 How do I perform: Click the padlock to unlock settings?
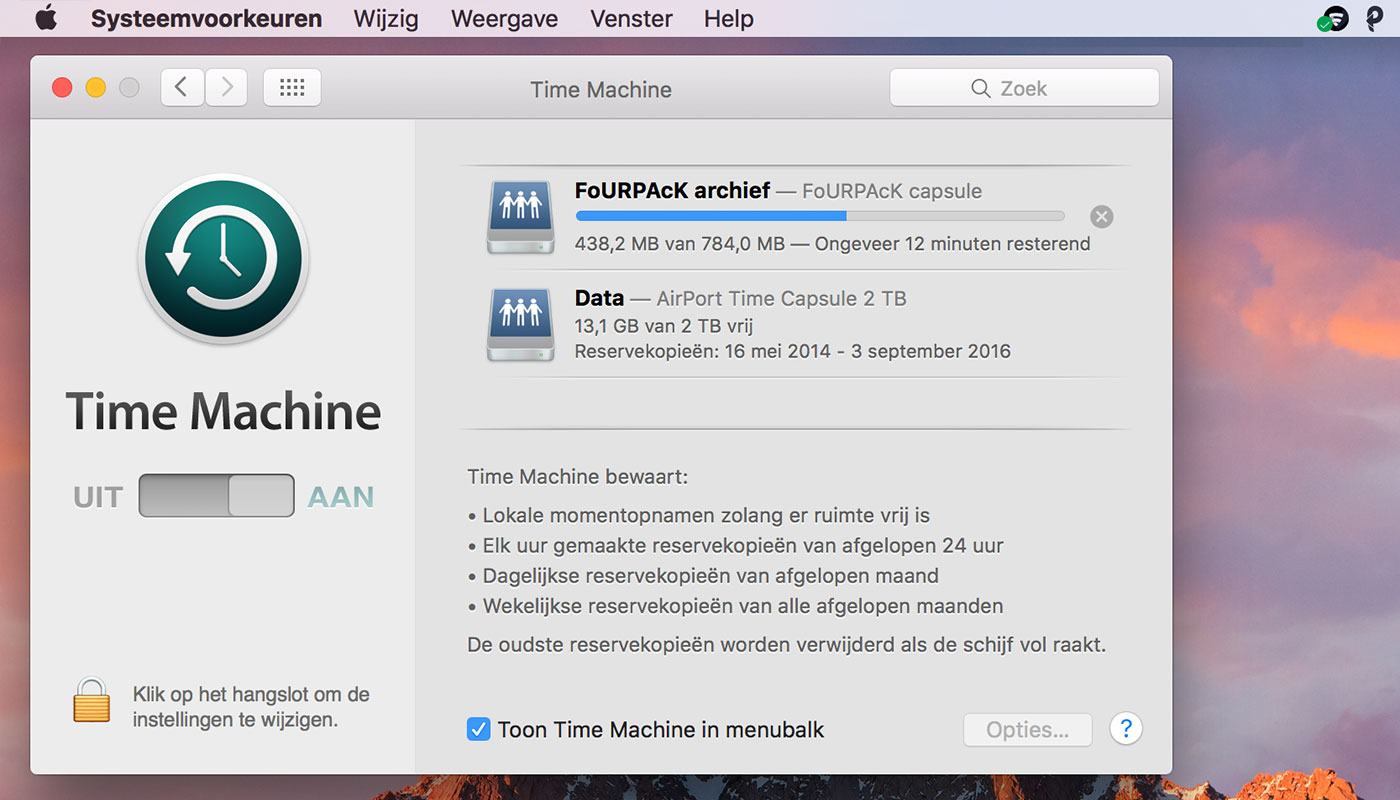tap(91, 700)
